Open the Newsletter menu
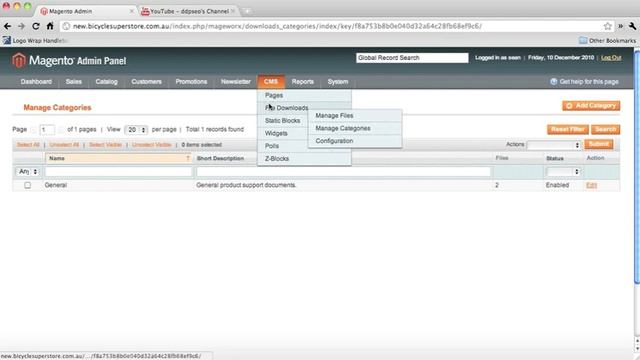 tap(236, 82)
